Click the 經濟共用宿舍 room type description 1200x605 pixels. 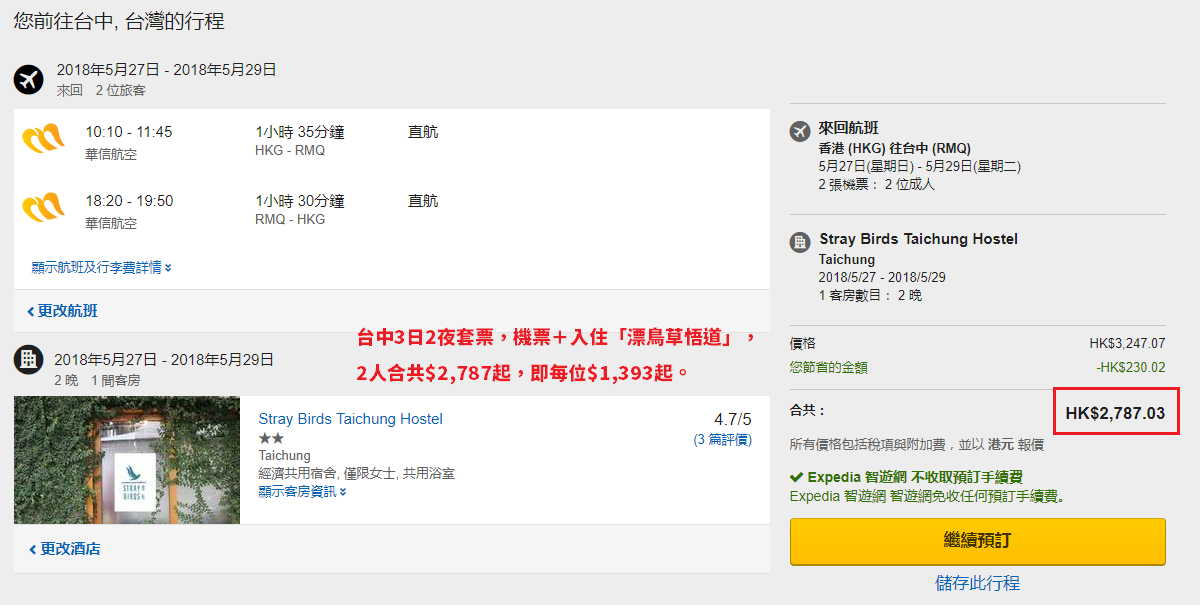tap(357, 473)
